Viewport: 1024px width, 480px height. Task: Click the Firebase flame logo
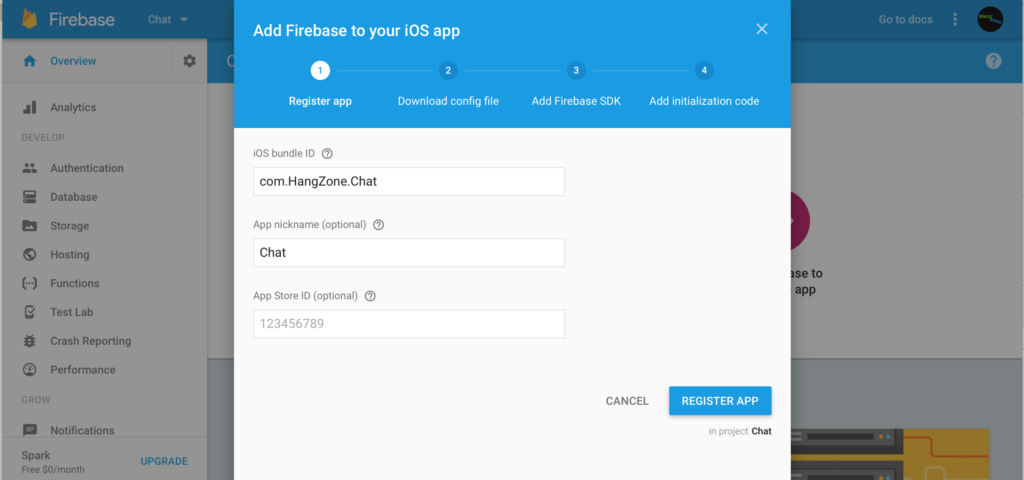point(29,19)
